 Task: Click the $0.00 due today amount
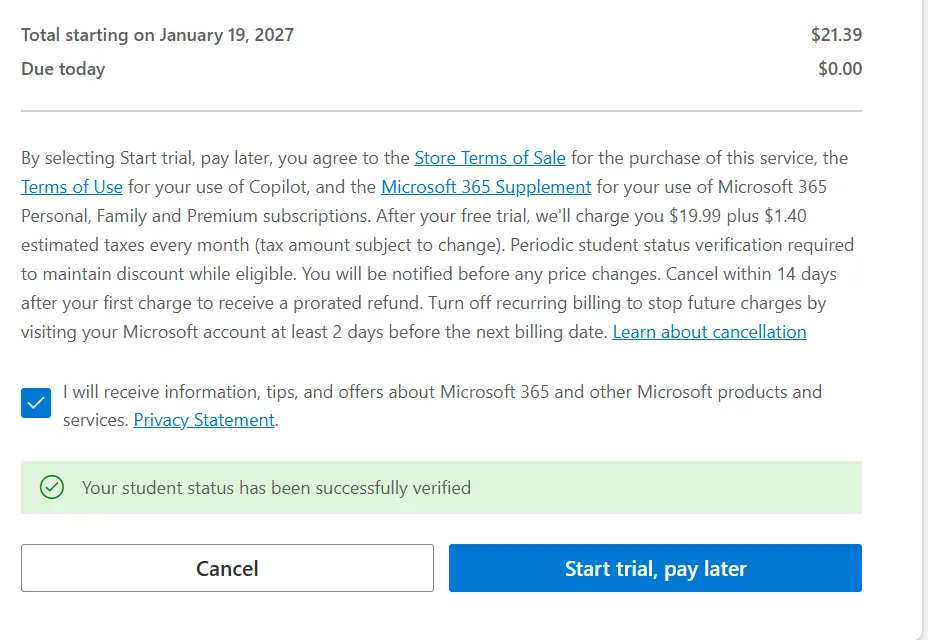coord(840,69)
